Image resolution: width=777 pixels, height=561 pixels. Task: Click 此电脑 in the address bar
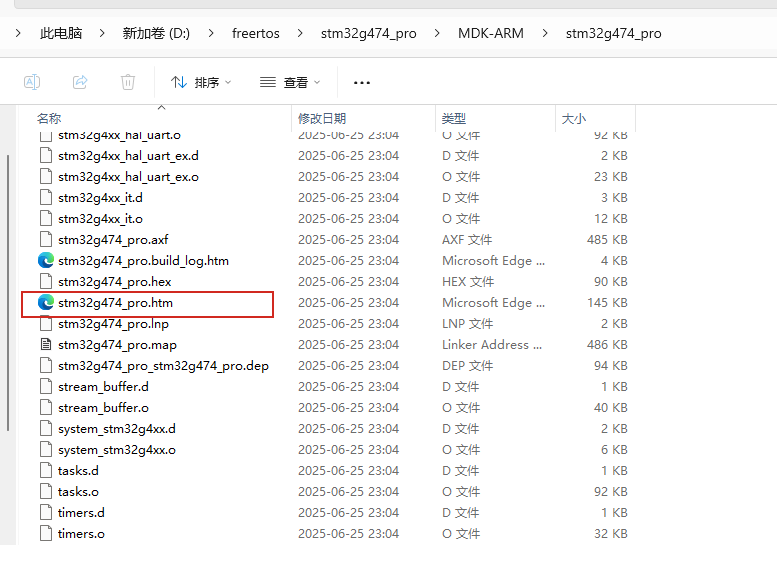tap(61, 33)
